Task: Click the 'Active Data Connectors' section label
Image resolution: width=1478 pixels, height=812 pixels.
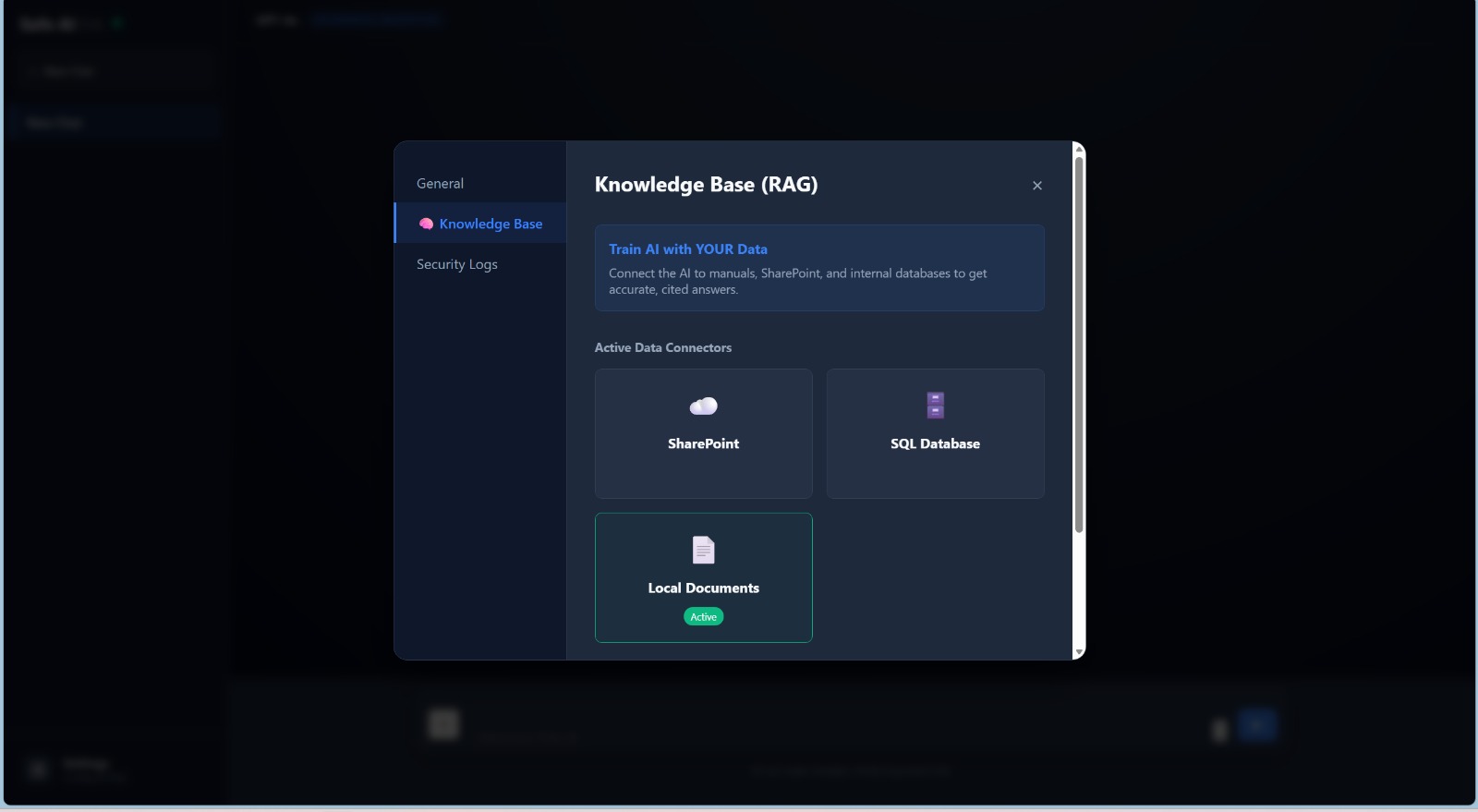Action: [662, 348]
